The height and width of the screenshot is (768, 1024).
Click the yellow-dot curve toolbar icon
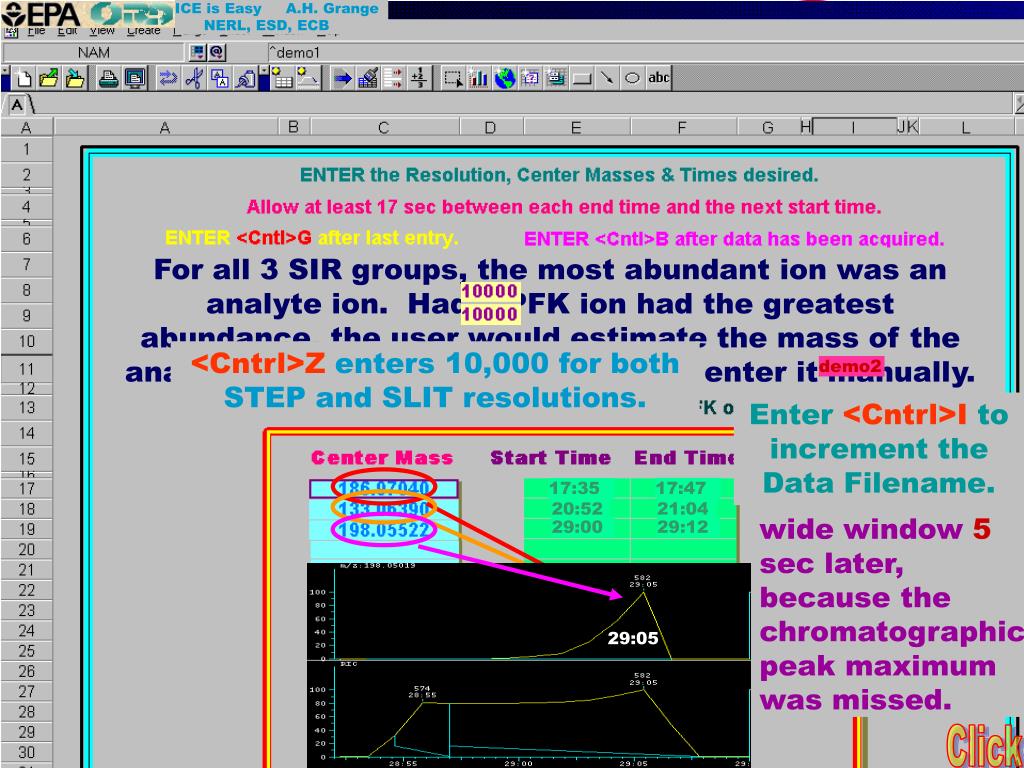[x=308, y=79]
